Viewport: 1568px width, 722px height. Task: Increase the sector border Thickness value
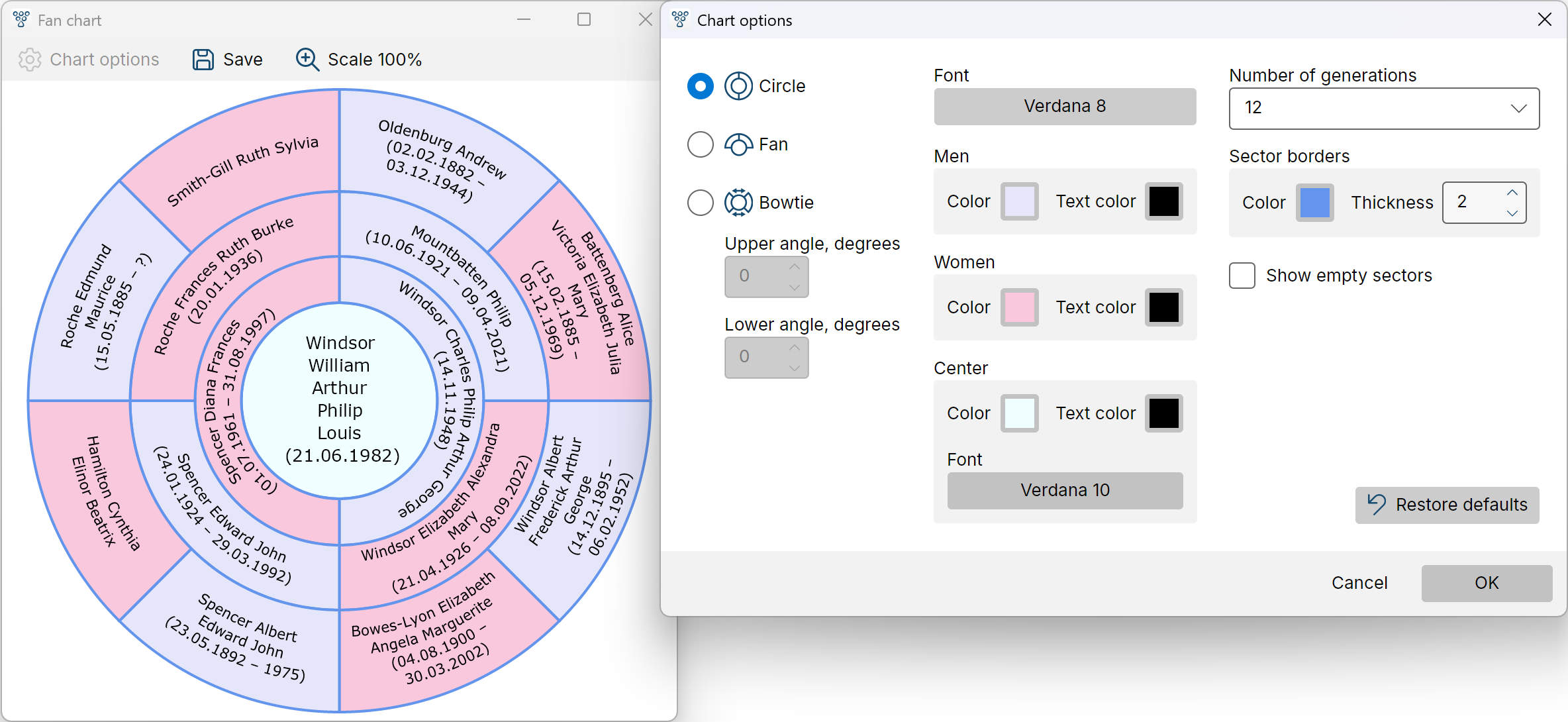(x=1512, y=193)
